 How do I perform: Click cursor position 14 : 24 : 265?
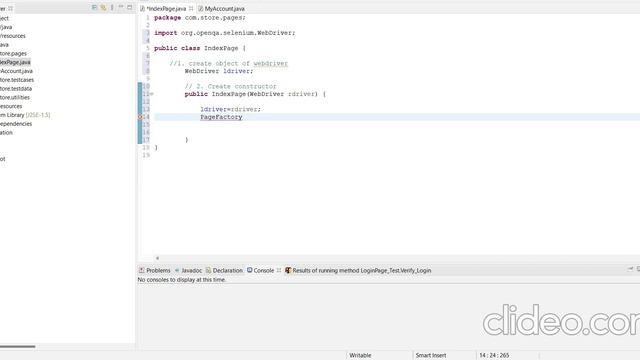pyautogui.click(x=494, y=356)
